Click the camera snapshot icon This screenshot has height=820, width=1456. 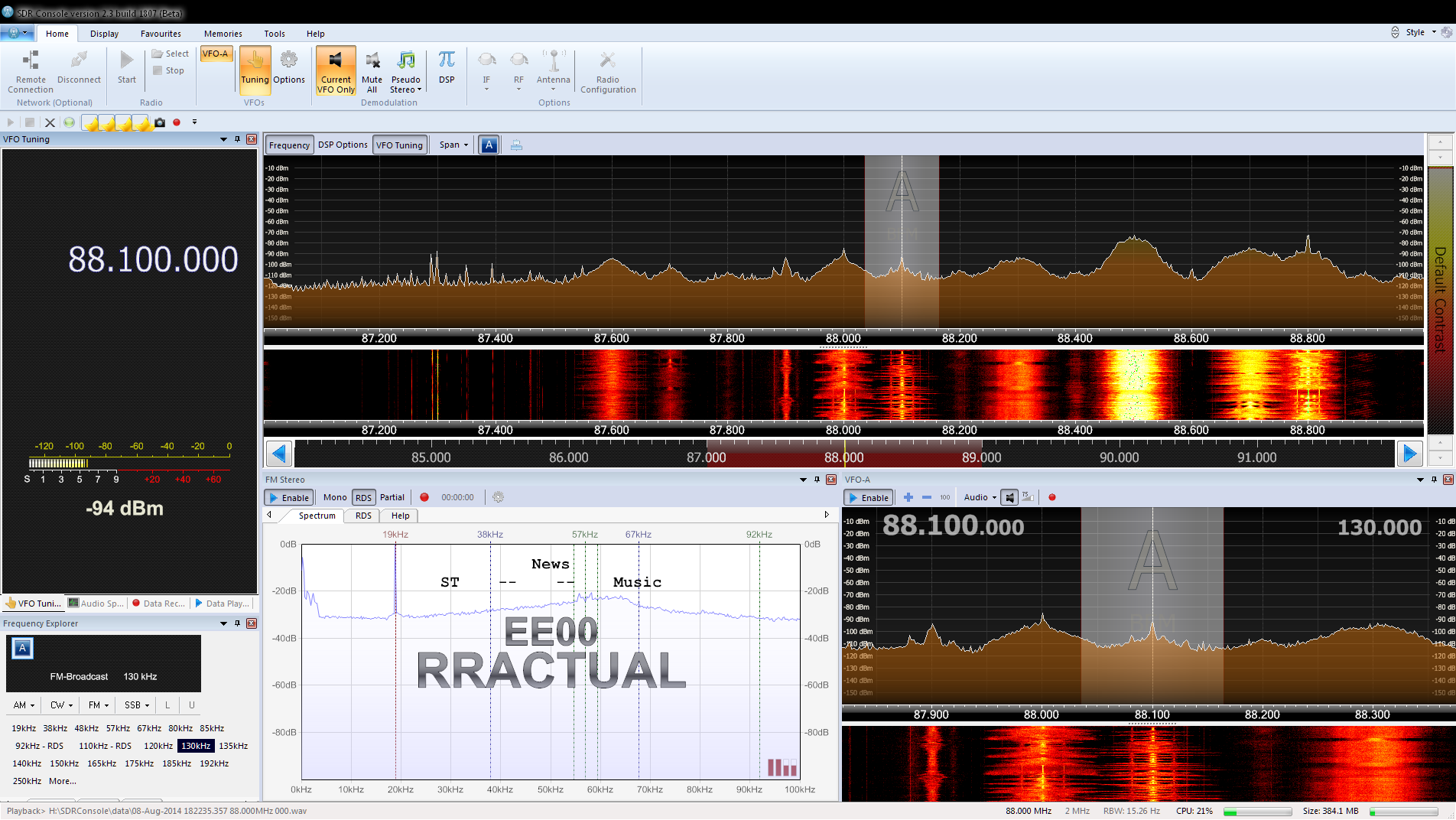click(x=160, y=122)
